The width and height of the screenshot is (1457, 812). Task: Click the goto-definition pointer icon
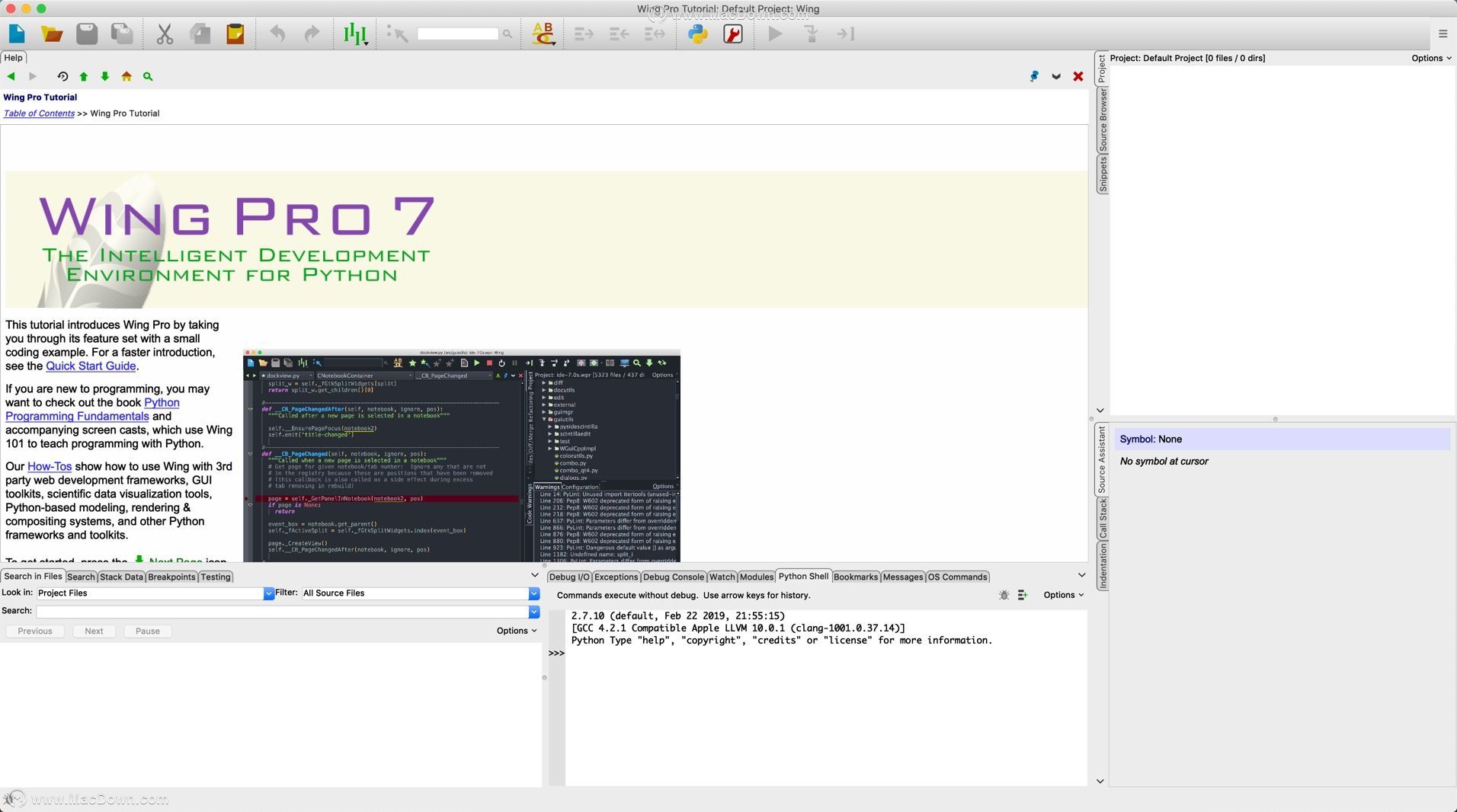tap(397, 34)
